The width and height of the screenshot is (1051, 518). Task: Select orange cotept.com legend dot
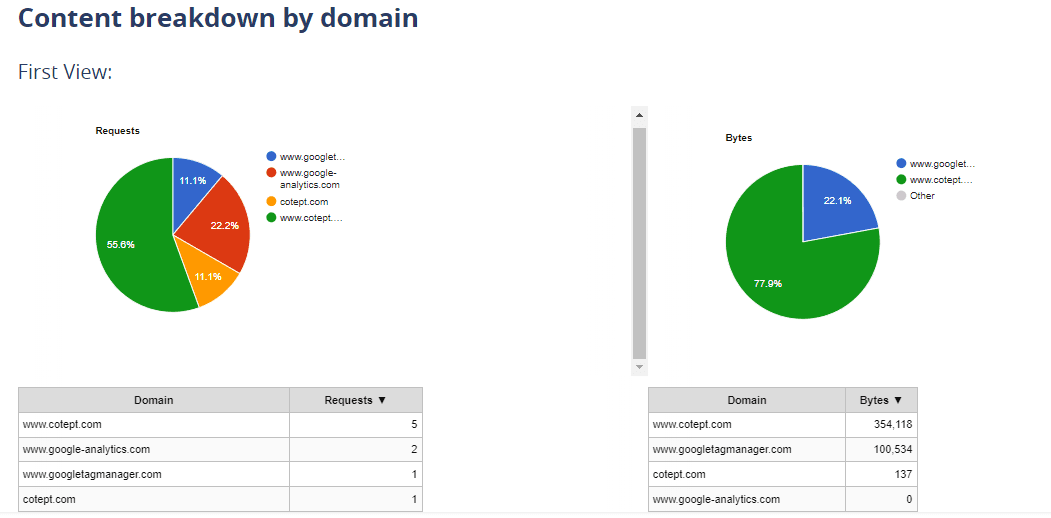pyautogui.click(x=272, y=201)
